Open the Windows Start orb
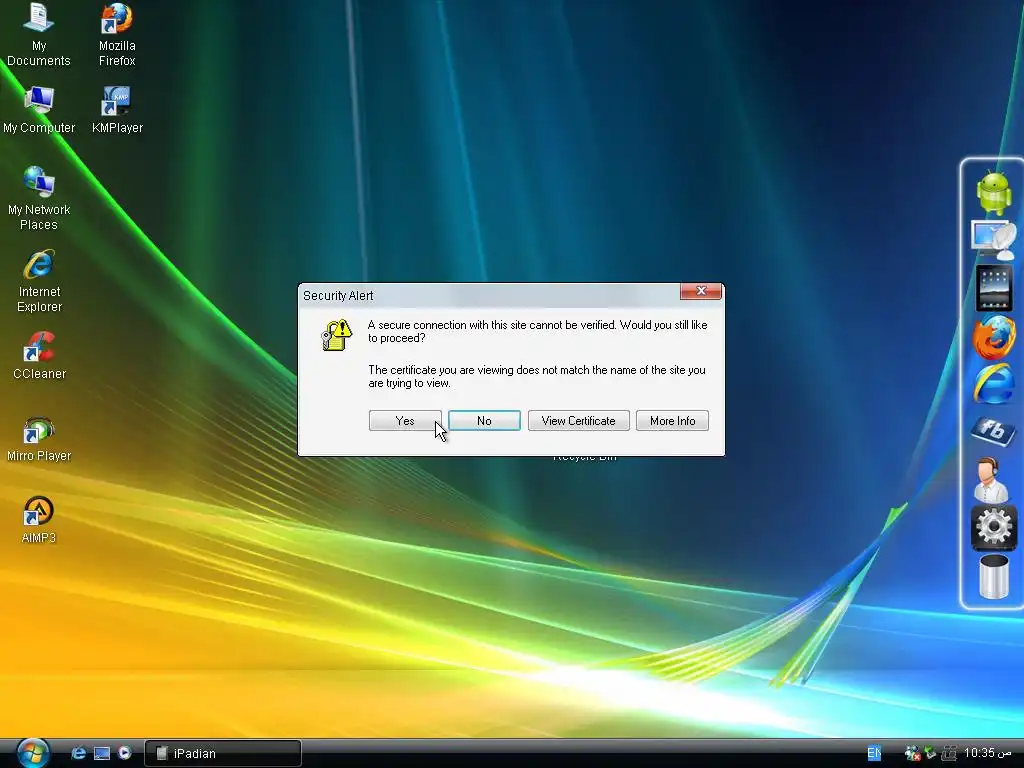Screen dimensions: 1024x768 pos(33,752)
